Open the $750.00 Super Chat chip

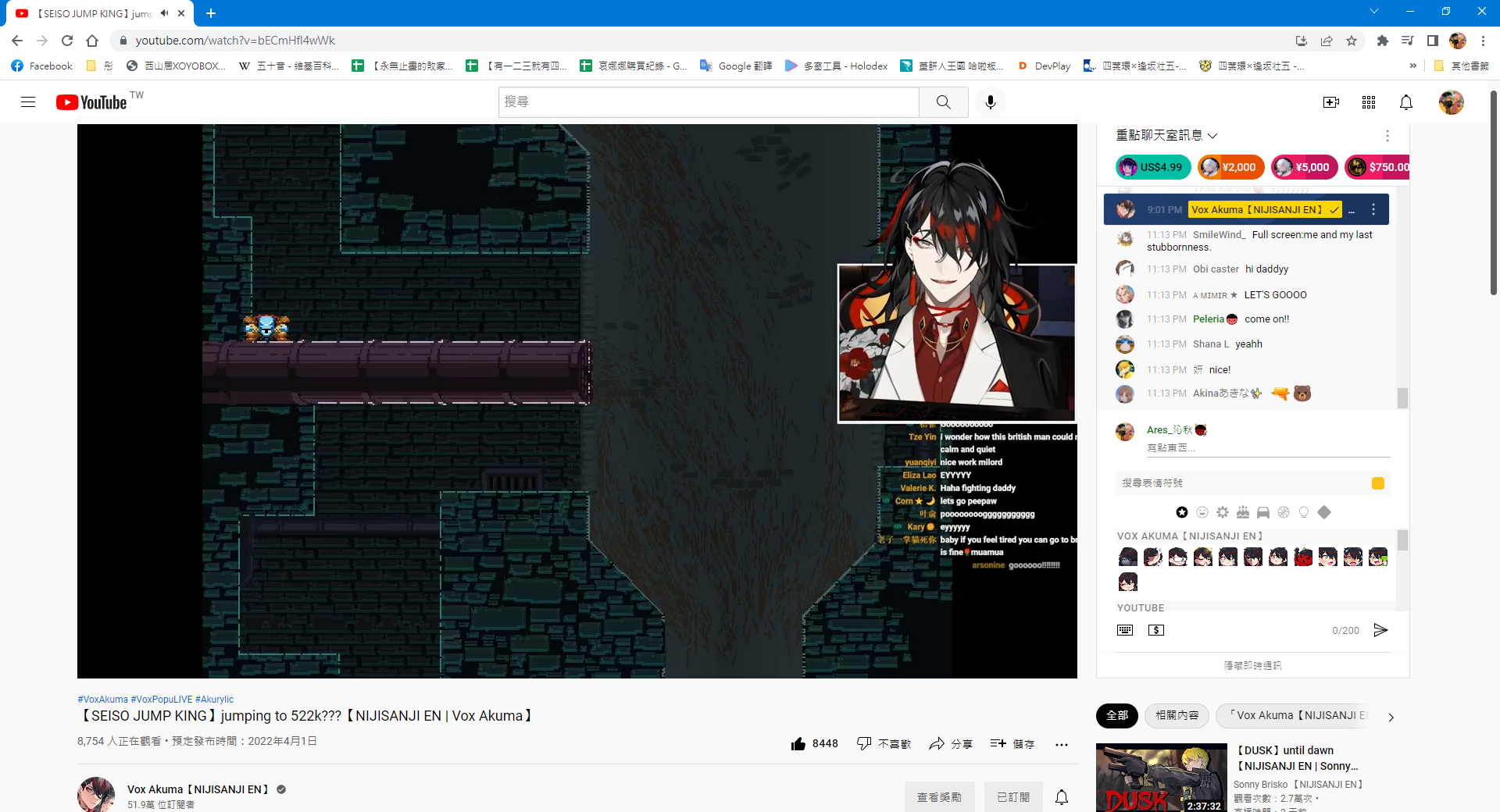click(x=1378, y=167)
